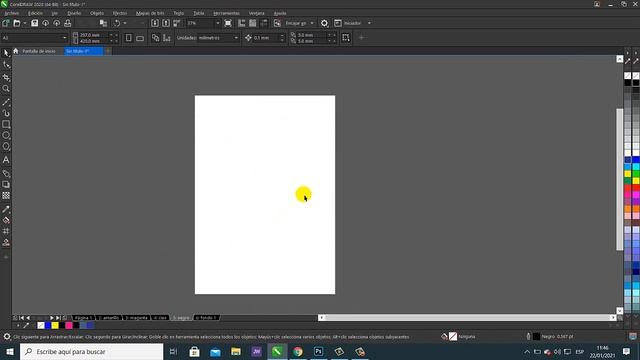Toggle Treat as filled button

[x=346, y=38]
